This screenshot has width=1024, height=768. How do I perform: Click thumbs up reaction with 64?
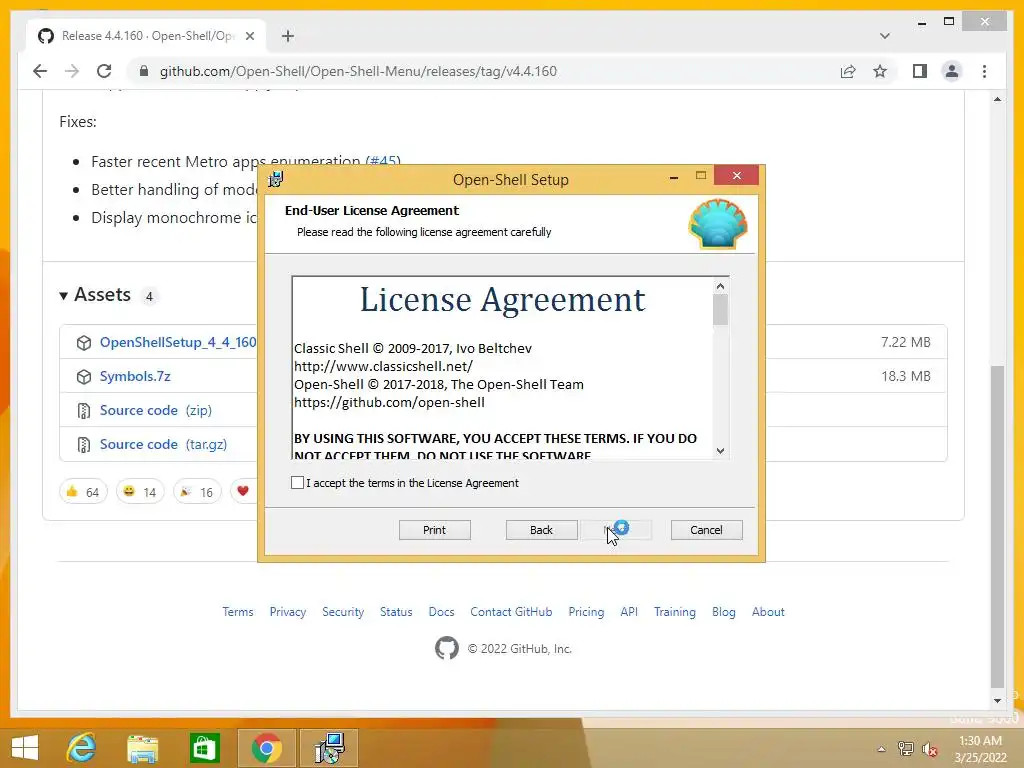point(83,492)
